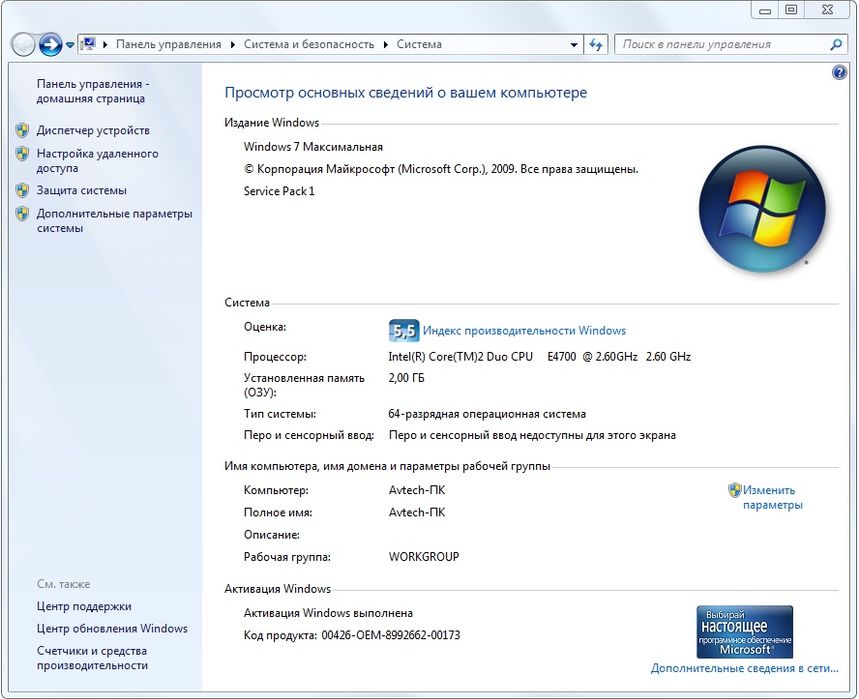Open Защита системы settings
Screen dimensions: 859x699
click(x=82, y=191)
